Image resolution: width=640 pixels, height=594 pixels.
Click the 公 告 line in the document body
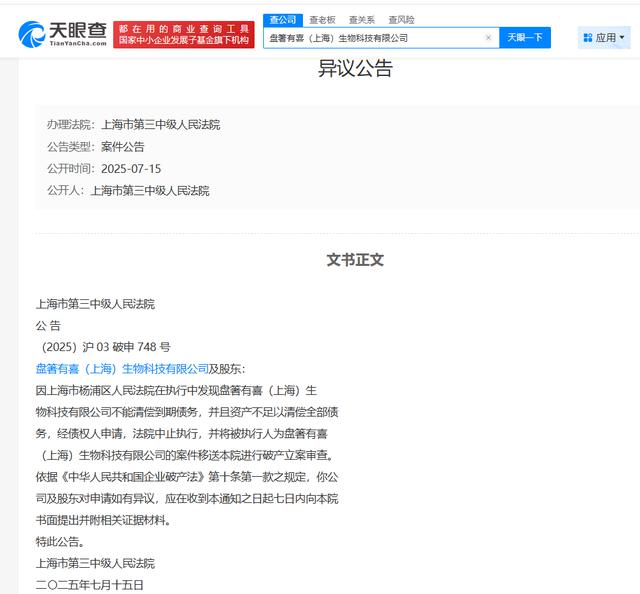(48, 325)
